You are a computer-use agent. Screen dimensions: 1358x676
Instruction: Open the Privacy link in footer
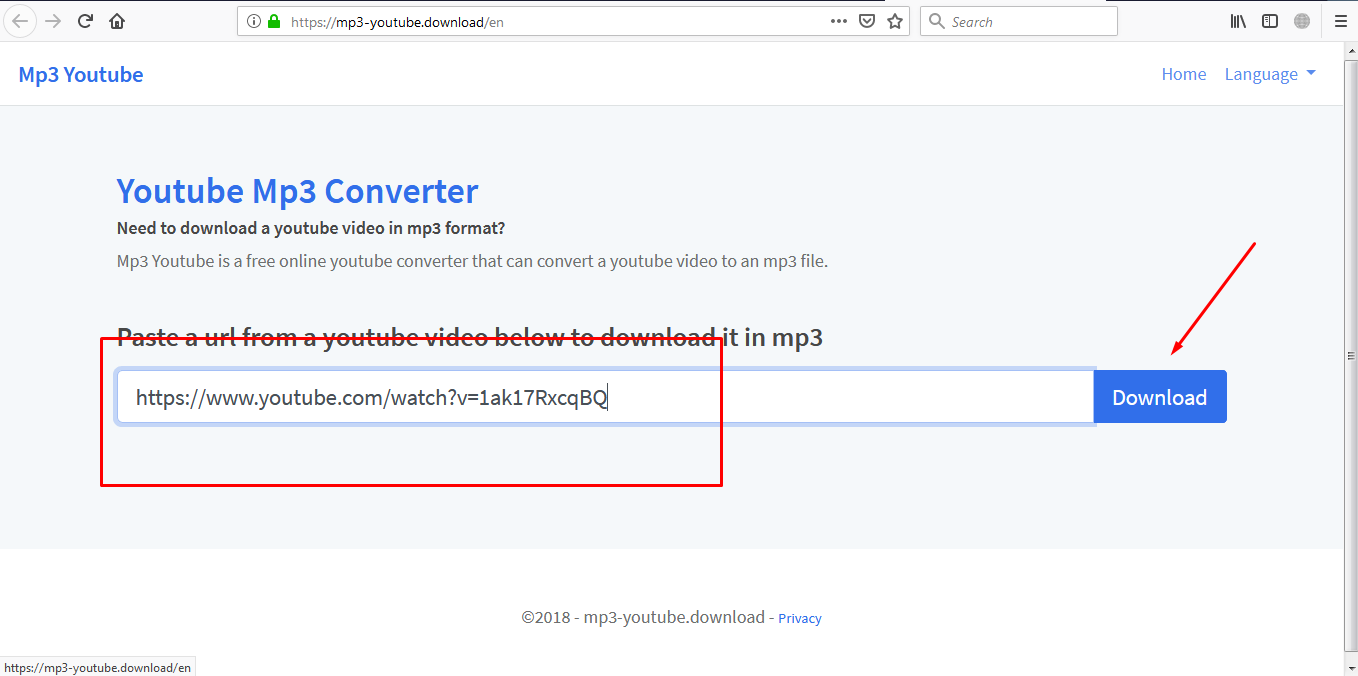pyautogui.click(x=800, y=618)
